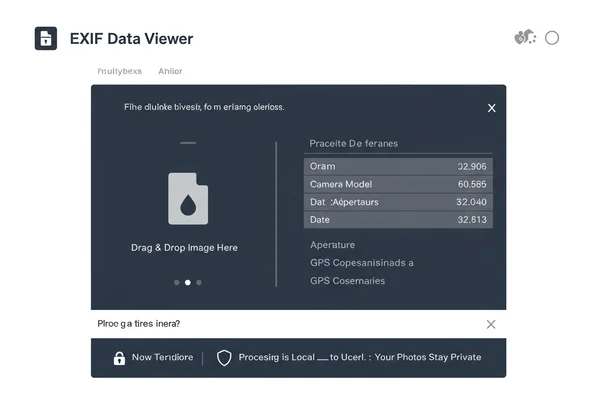Click the circle icon in the top-right header
The height and width of the screenshot is (420, 600).
[552, 38]
